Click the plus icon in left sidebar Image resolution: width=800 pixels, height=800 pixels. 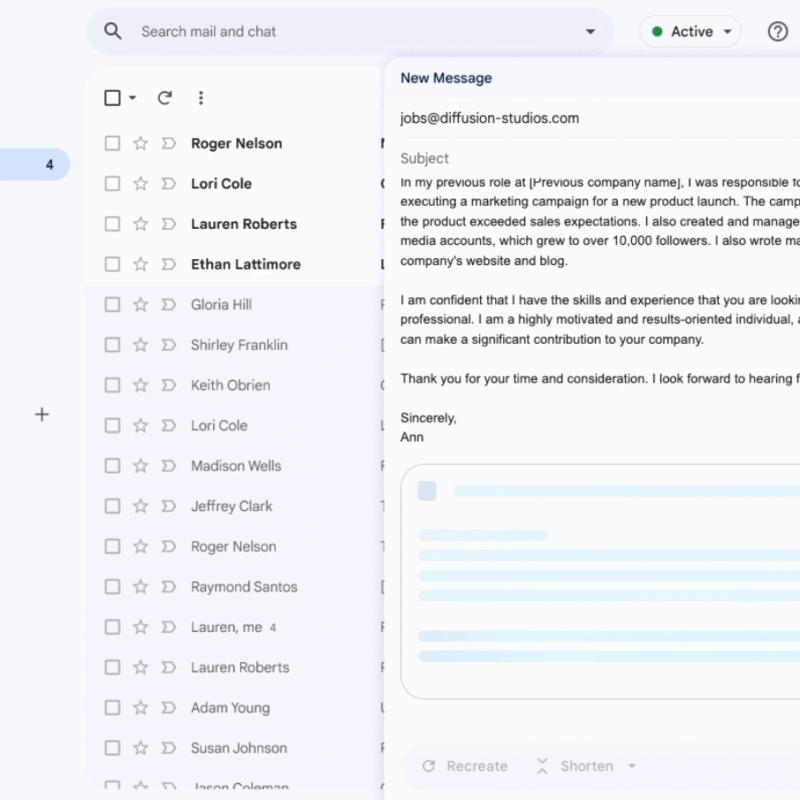click(42, 414)
